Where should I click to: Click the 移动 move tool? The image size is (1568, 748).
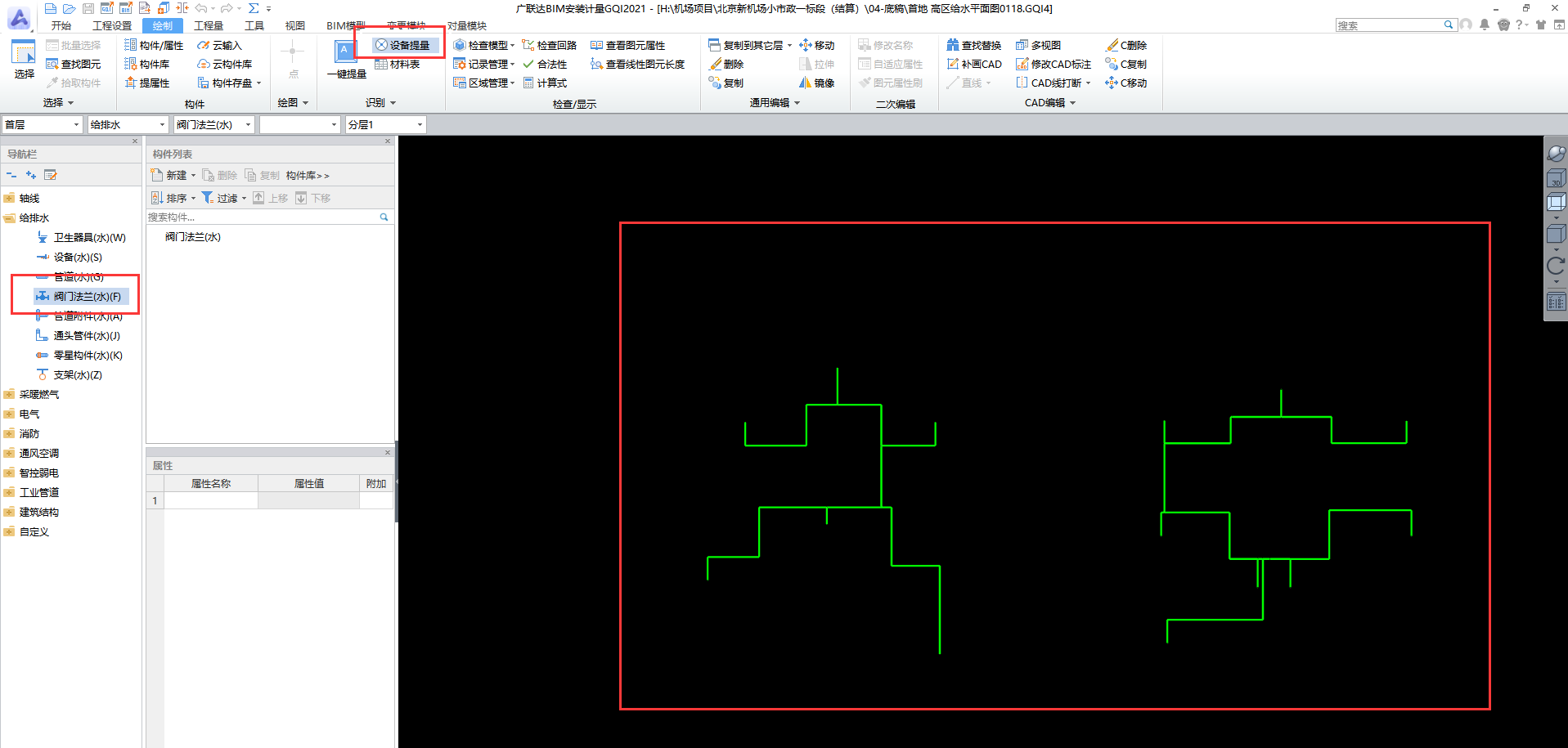tap(816, 45)
